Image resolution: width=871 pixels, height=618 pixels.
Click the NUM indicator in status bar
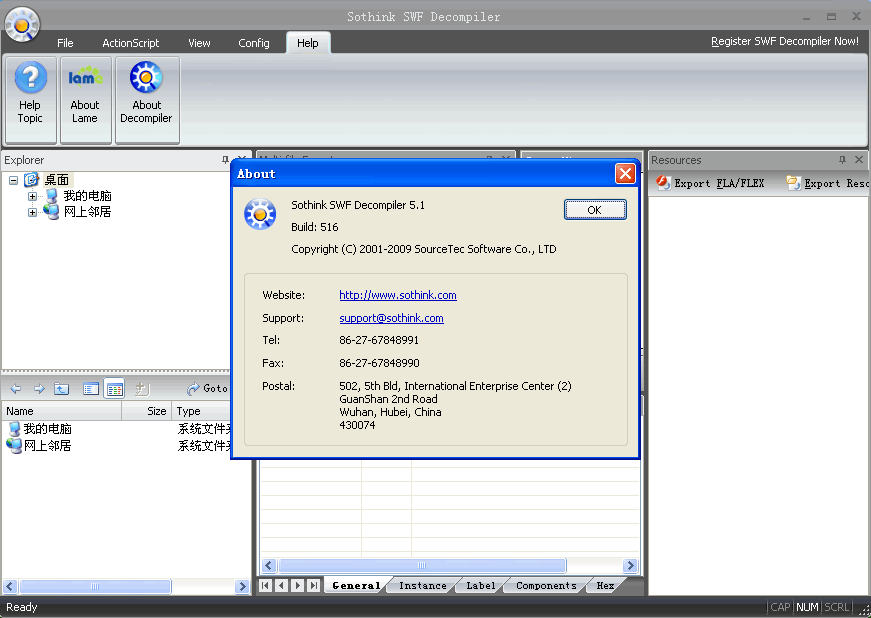(x=808, y=607)
